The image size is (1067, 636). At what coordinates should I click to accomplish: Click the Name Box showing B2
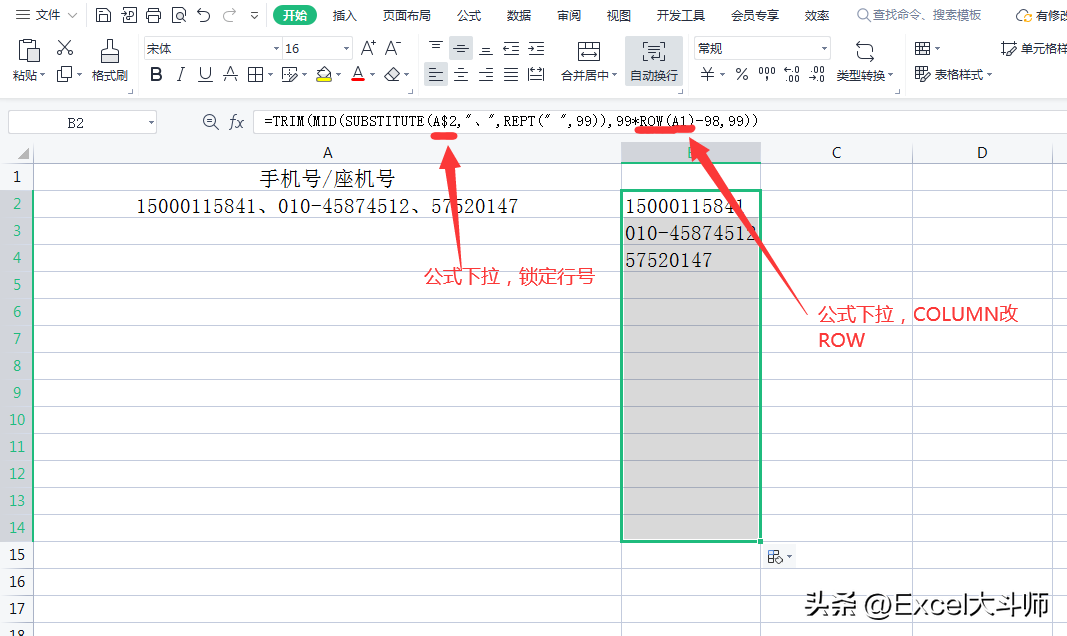tap(82, 122)
